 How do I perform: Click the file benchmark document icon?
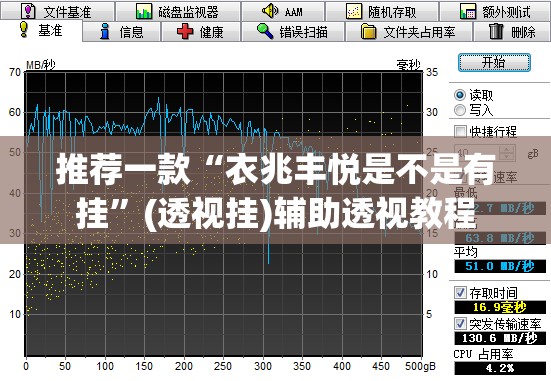[x=28, y=11]
